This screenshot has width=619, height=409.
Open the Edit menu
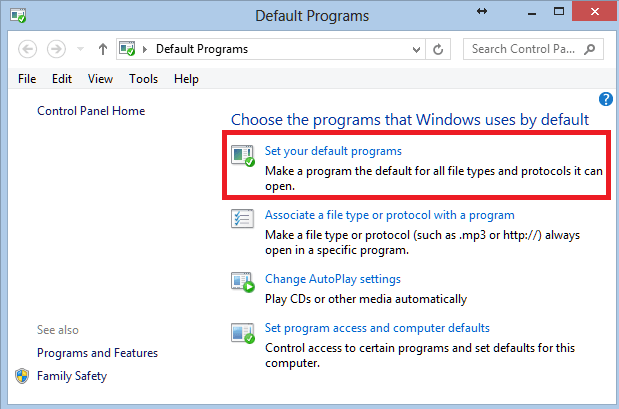62,79
